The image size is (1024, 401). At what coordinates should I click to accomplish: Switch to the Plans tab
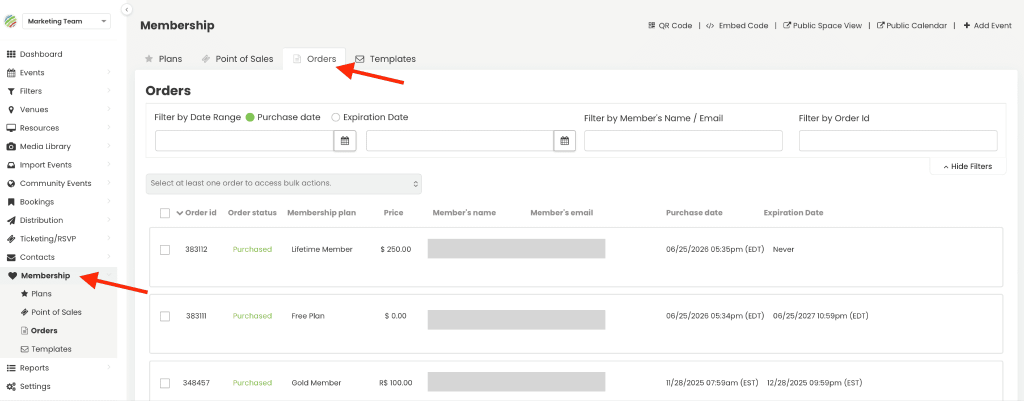click(x=163, y=59)
